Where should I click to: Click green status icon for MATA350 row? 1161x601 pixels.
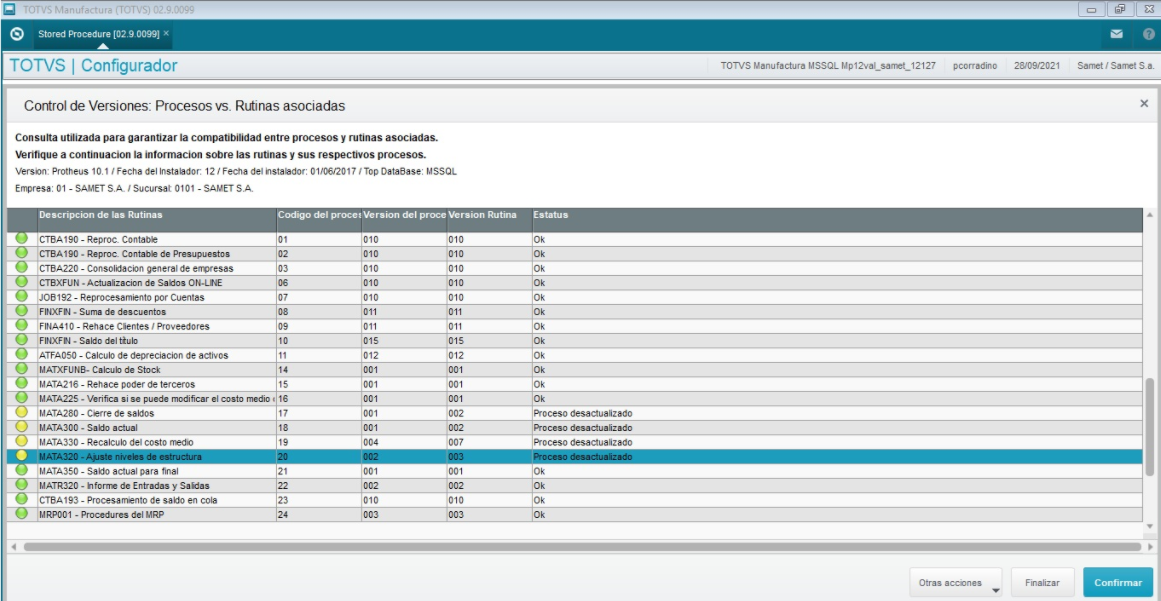(21, 471)
